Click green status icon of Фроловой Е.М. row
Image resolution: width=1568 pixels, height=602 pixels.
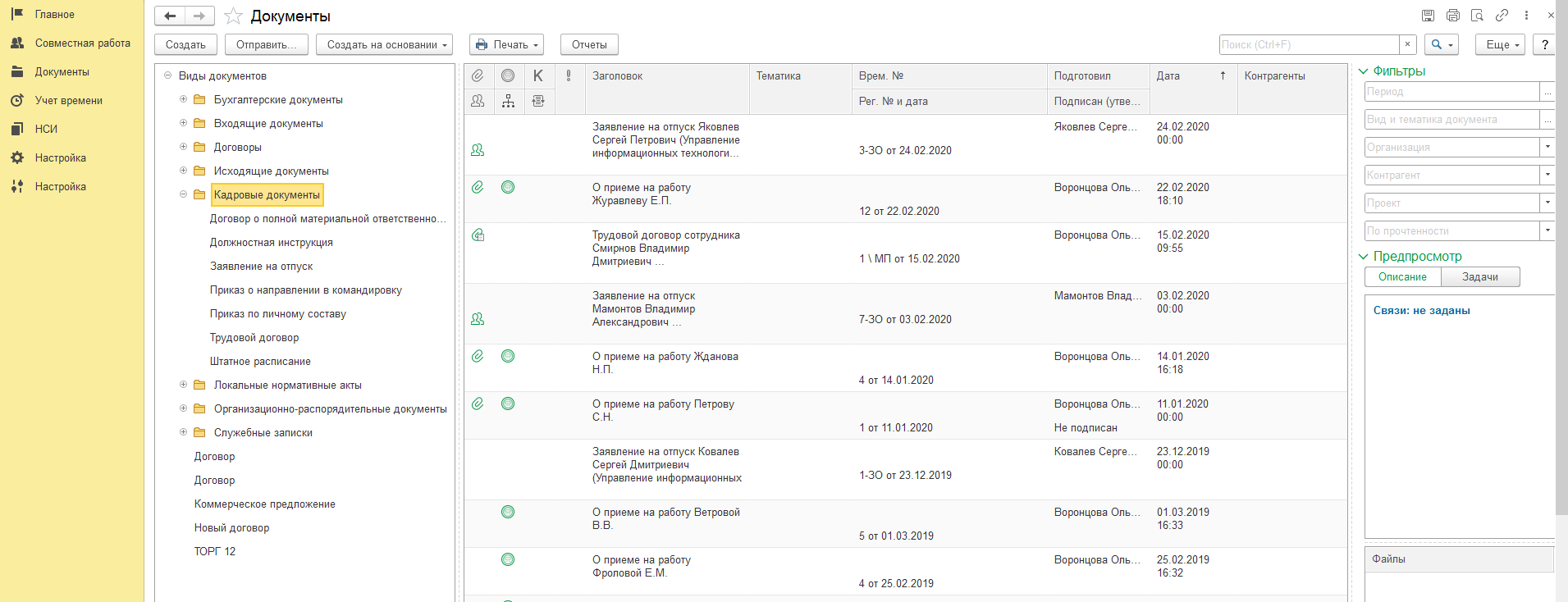pyautogui.click(x=508, y=559)
